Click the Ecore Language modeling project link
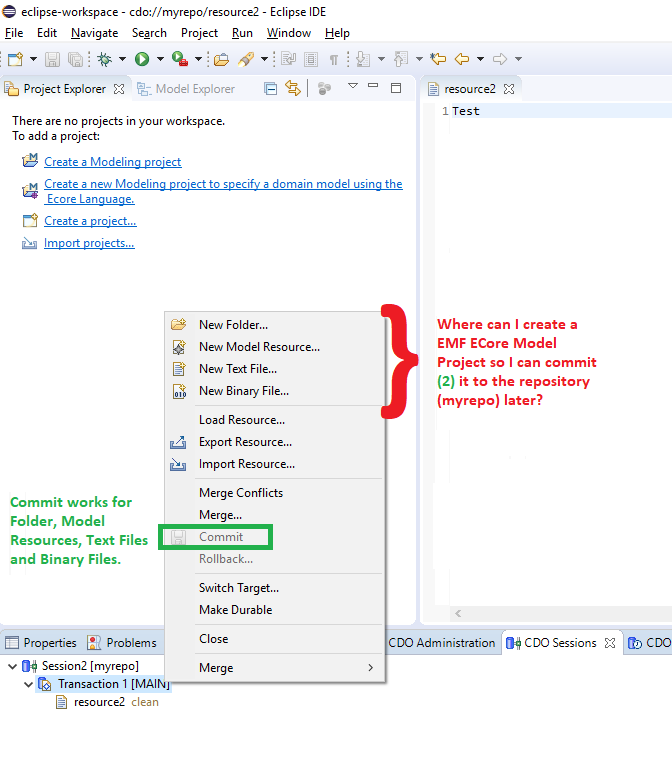Image resolution: width=672 pixels, height=775 pixels. tap(223, 191)
